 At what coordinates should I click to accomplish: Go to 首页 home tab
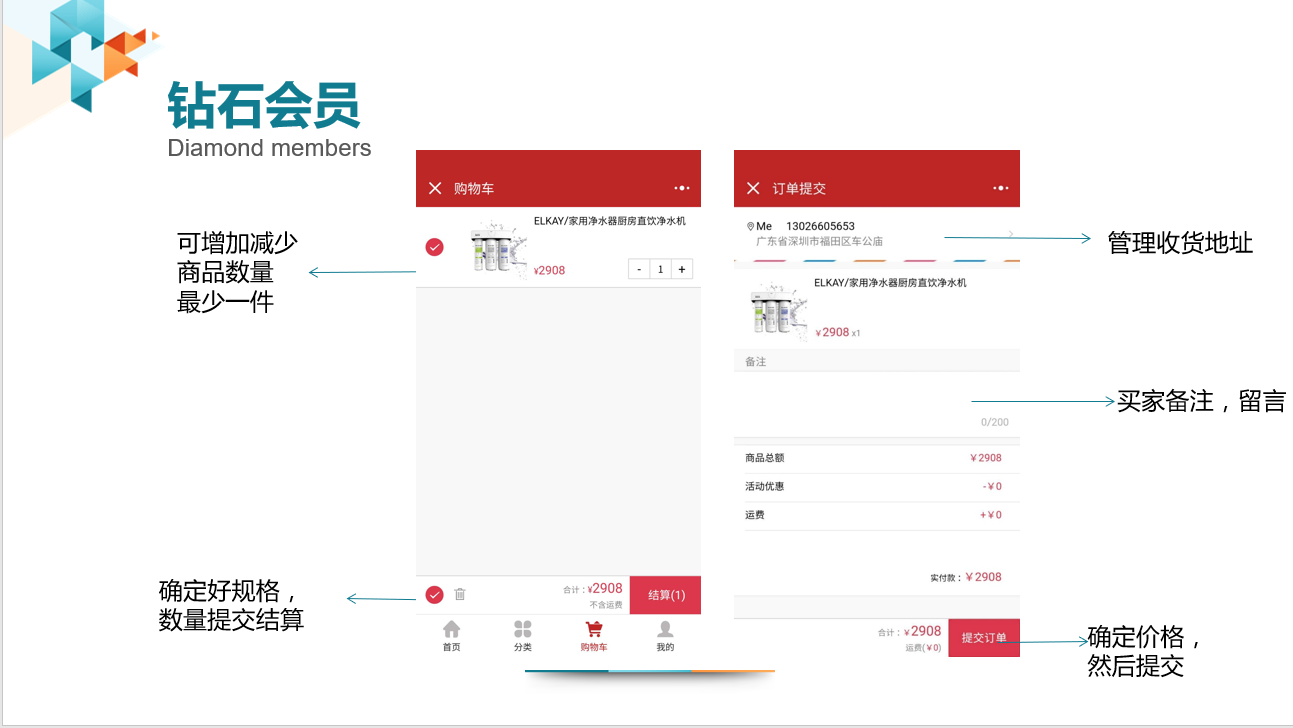click(x=452, y=635)
